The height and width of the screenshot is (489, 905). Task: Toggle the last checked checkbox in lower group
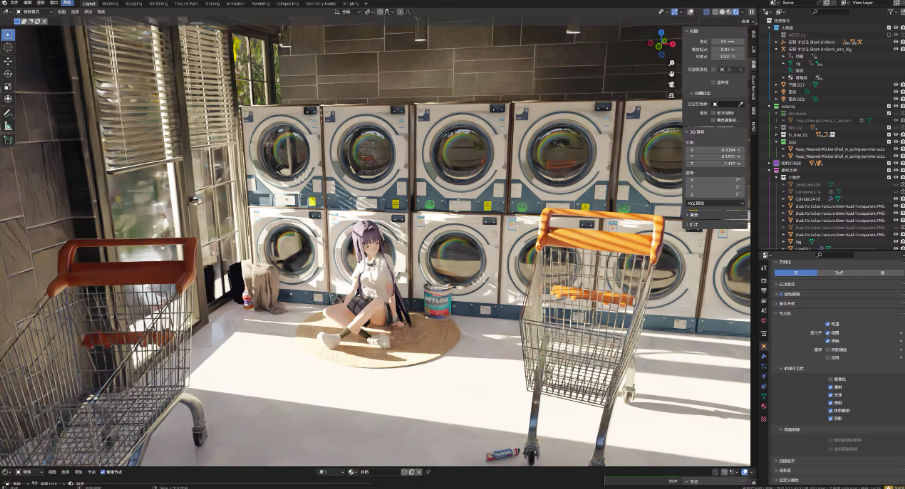[830, 417]
